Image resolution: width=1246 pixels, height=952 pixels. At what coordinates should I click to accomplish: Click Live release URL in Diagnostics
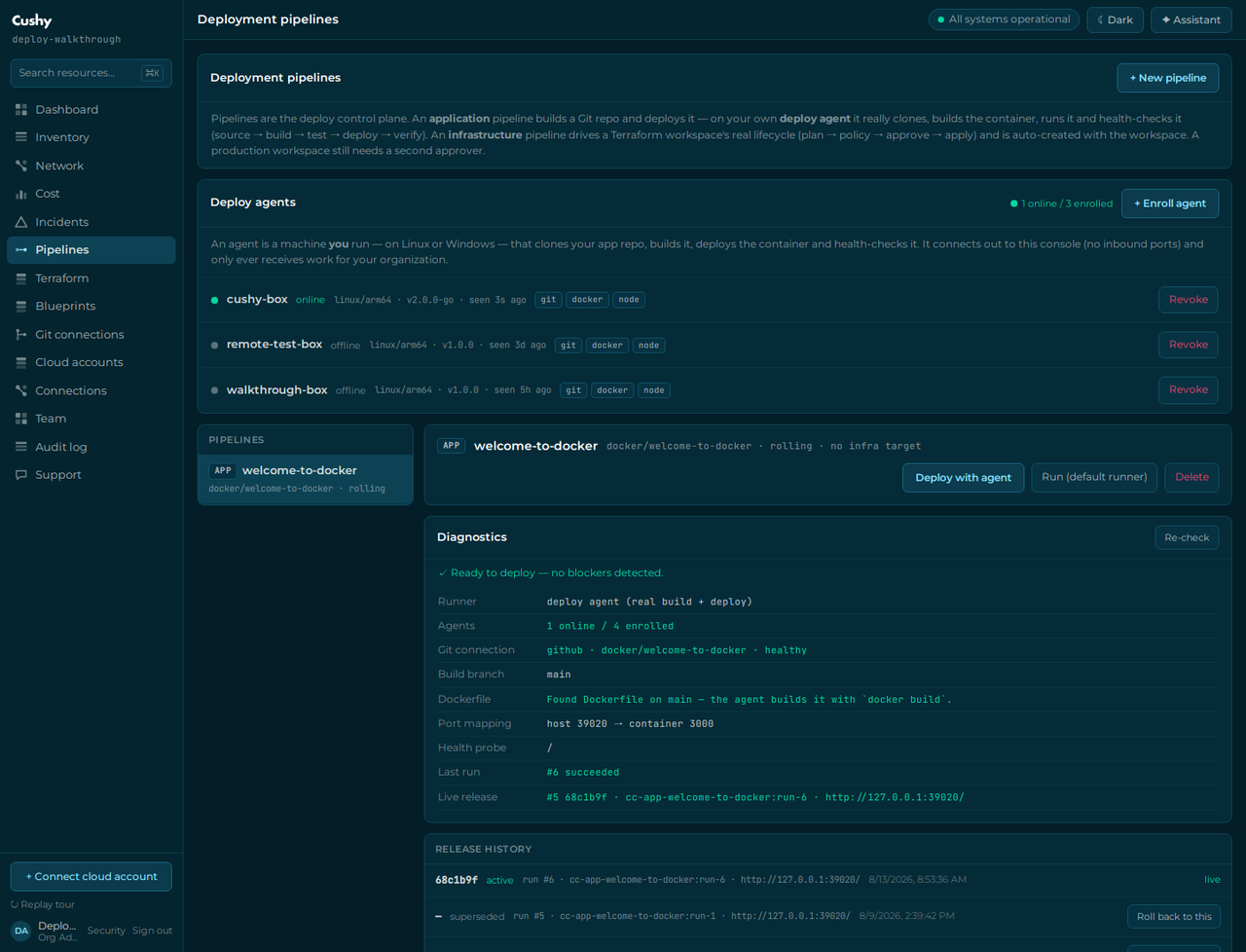coord(895,797)
